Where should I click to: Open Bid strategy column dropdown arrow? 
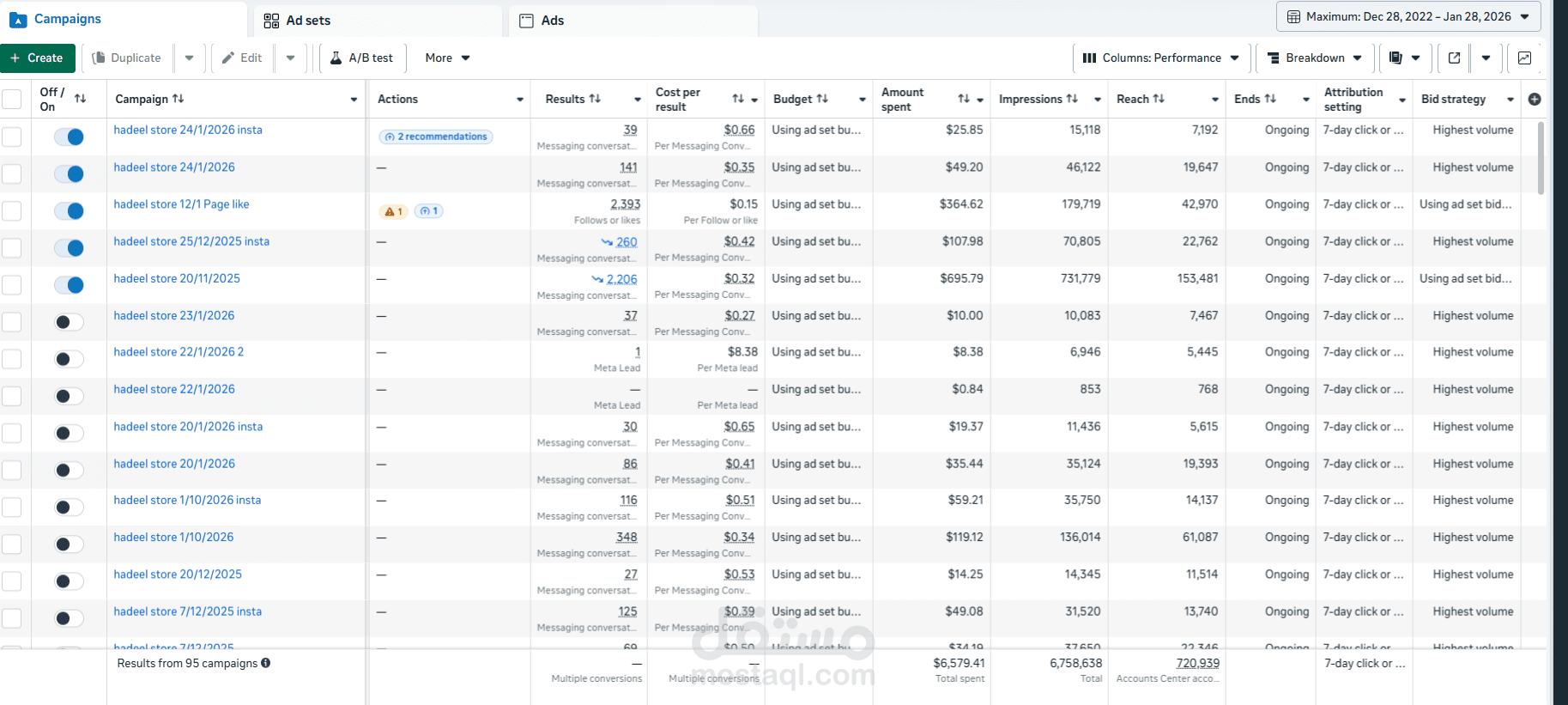[x=1510, y=100]
